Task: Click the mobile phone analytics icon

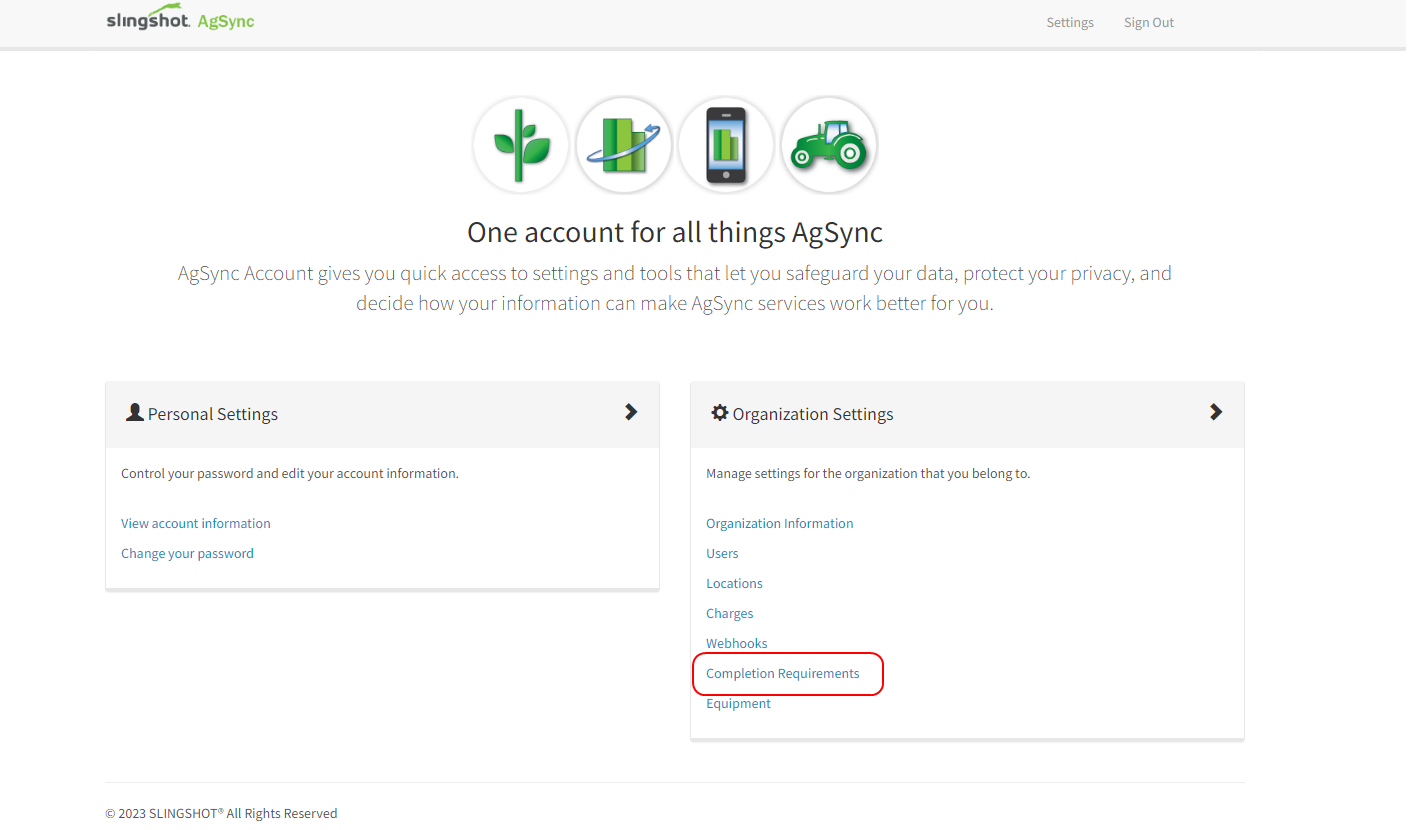Action: coord(725,145)
